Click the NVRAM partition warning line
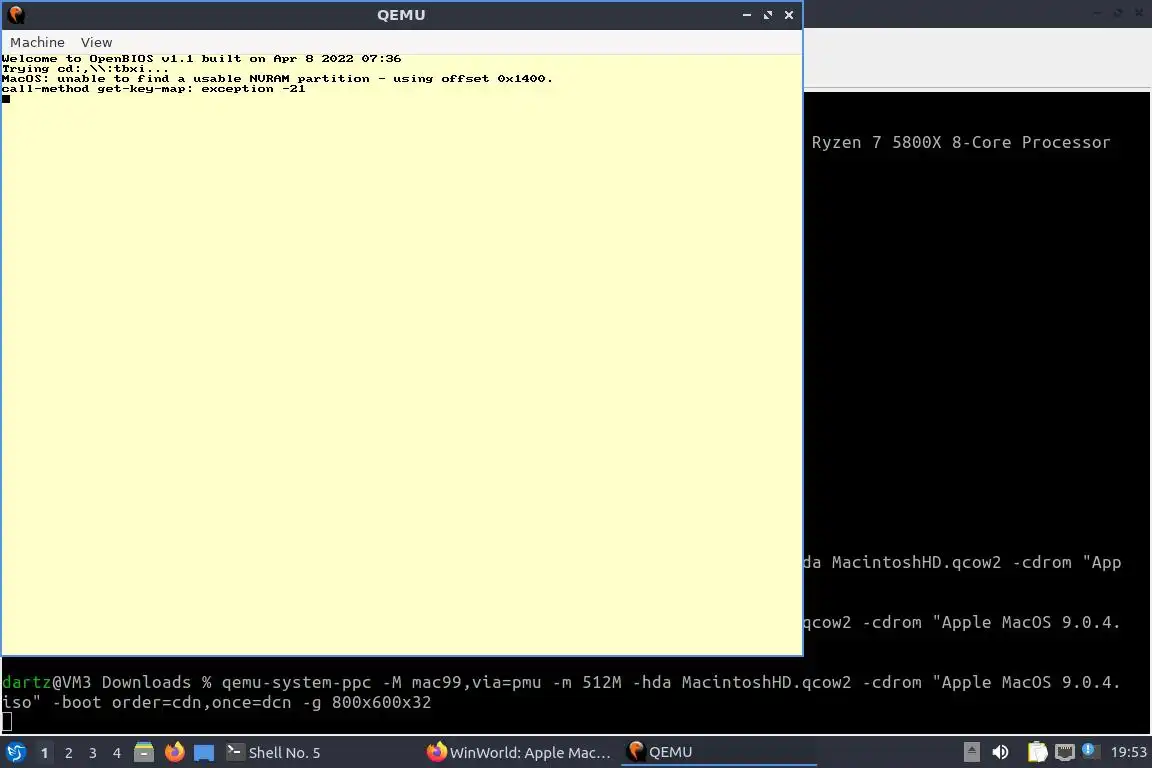 click(x=277, y=79)
